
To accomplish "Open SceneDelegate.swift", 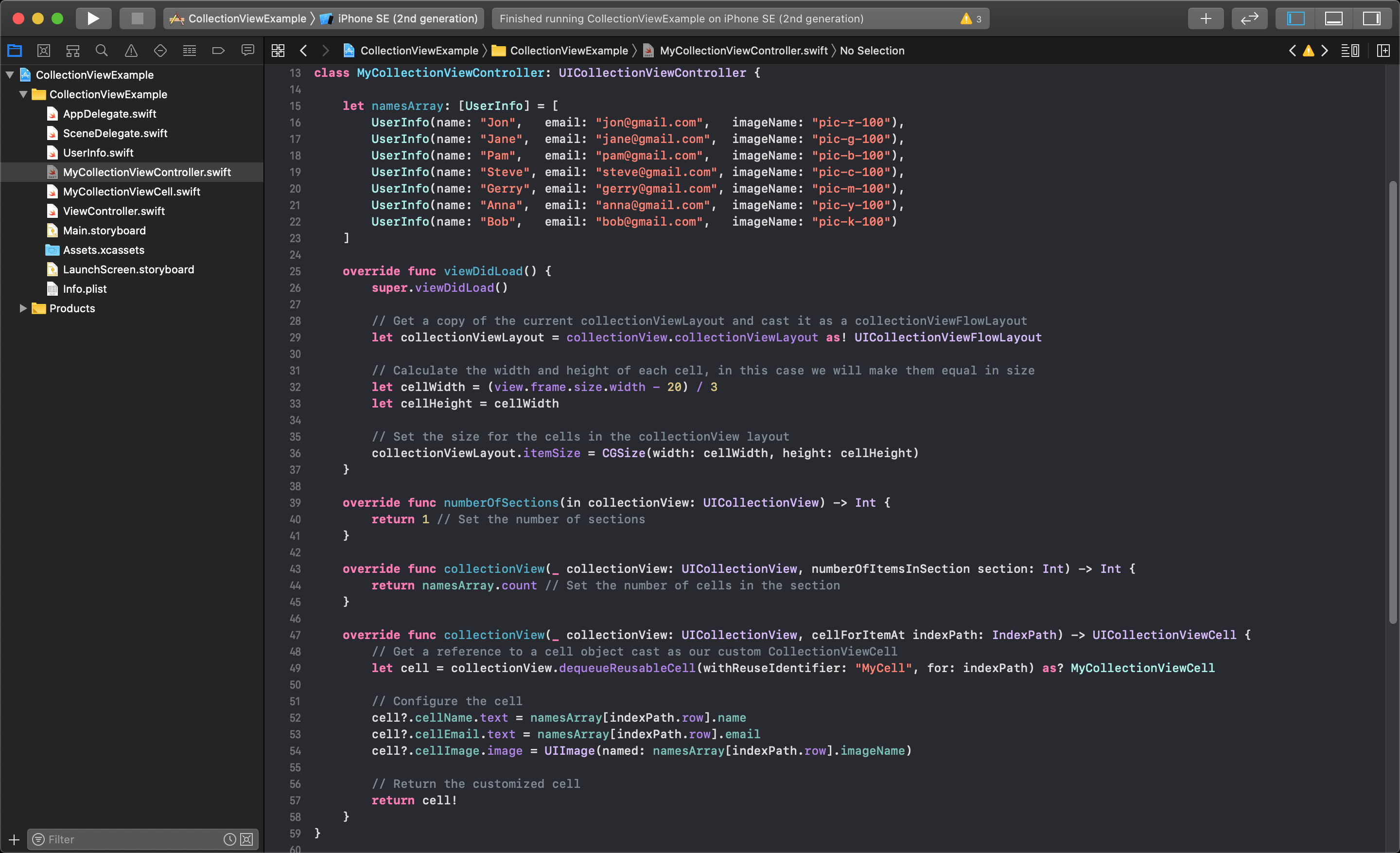I will (132, 133).
